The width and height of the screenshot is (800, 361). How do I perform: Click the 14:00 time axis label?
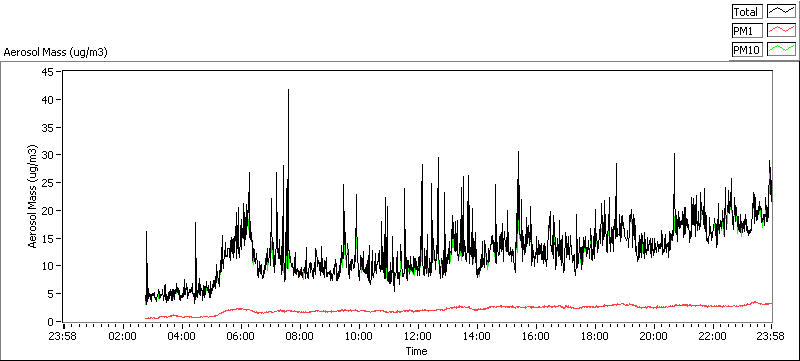477,336
